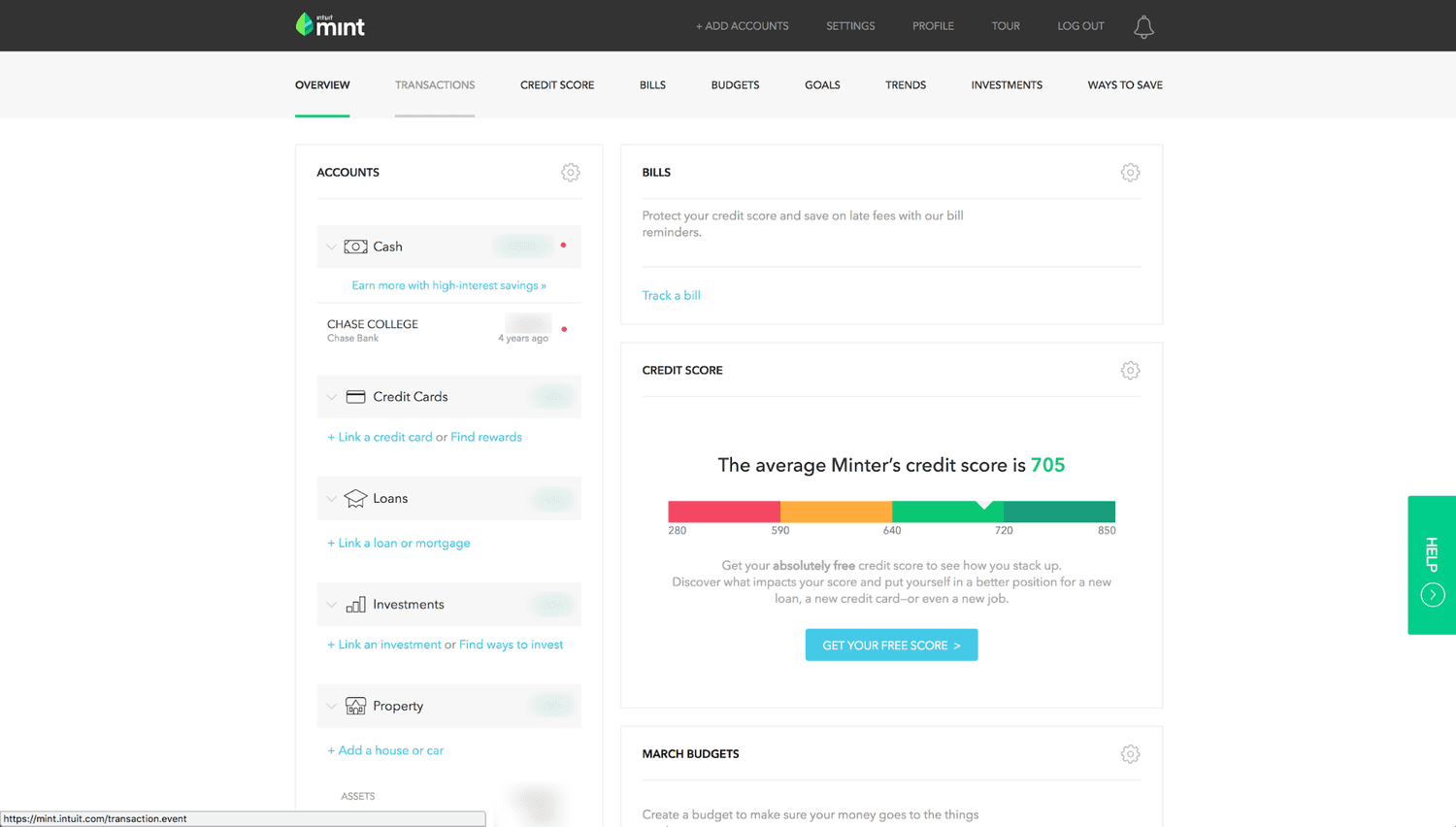Click the Property house icon
Viewport: 1456px width, 827px height.
[x=355, y=706]
